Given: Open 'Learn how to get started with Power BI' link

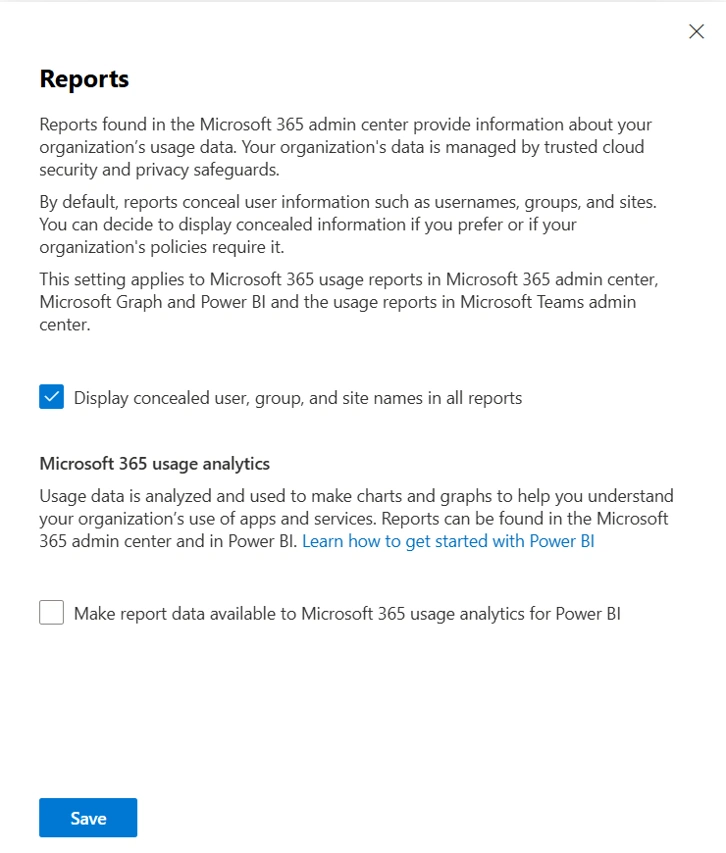Looking at the screenshot, I should click(448, 541).
